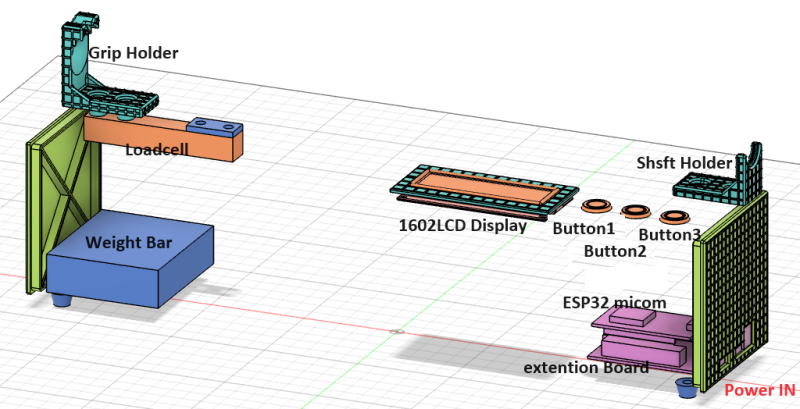Select the pink ESP32 board model

(x=643, y=339)
